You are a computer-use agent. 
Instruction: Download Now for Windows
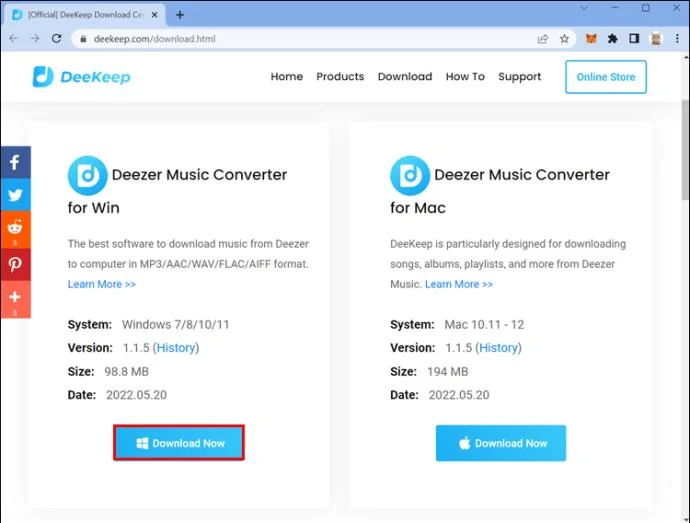click(x=179, y=443)
